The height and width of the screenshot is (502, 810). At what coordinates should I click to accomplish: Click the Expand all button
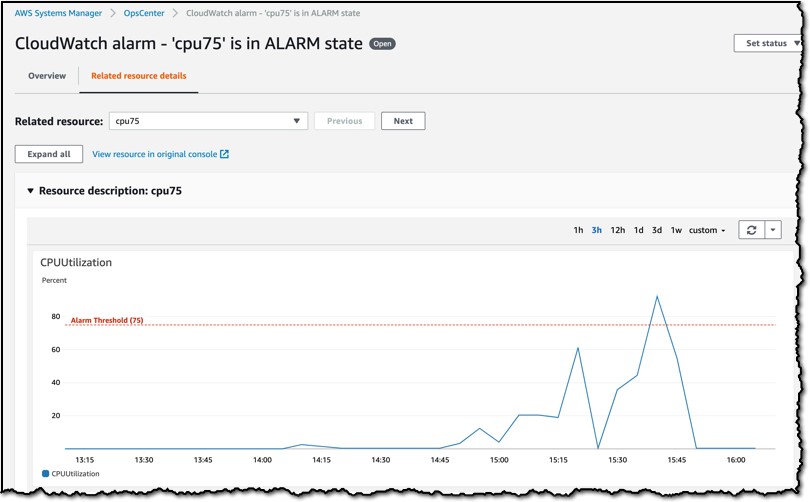pyautogui.click(x=49, y=154)
